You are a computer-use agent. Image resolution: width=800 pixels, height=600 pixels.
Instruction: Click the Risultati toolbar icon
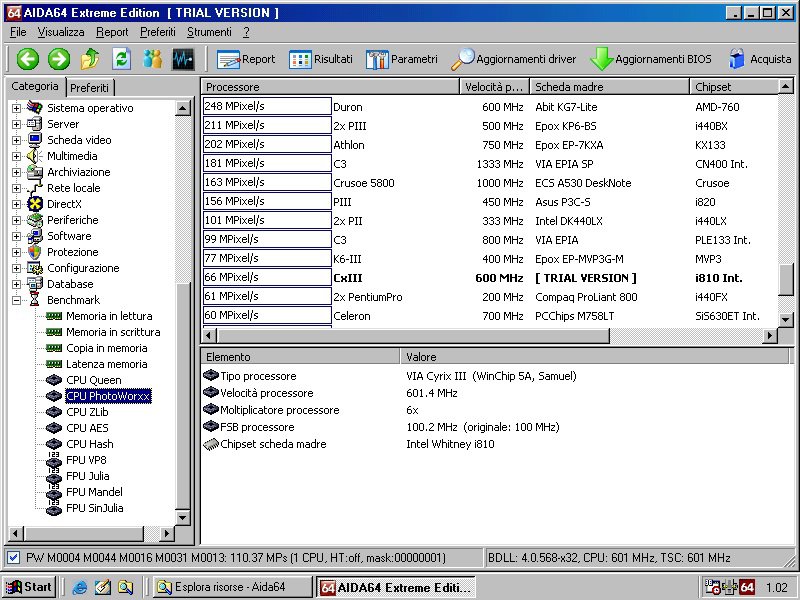tap(320, 59)
